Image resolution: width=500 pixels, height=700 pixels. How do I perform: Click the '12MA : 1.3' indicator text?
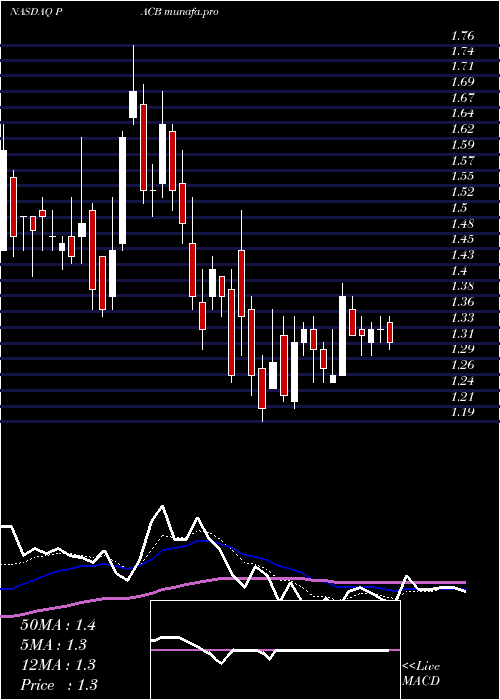pos(58,665)
